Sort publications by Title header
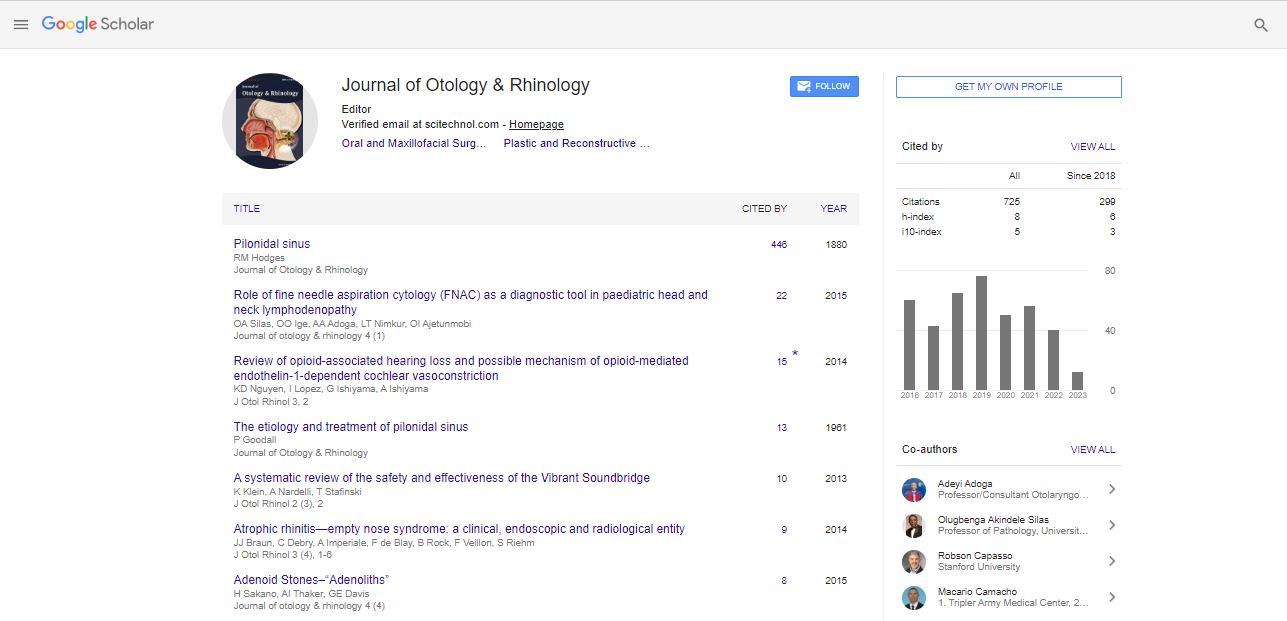The width and height of the screenshot is (1287, 621). (x=247, y=209)
